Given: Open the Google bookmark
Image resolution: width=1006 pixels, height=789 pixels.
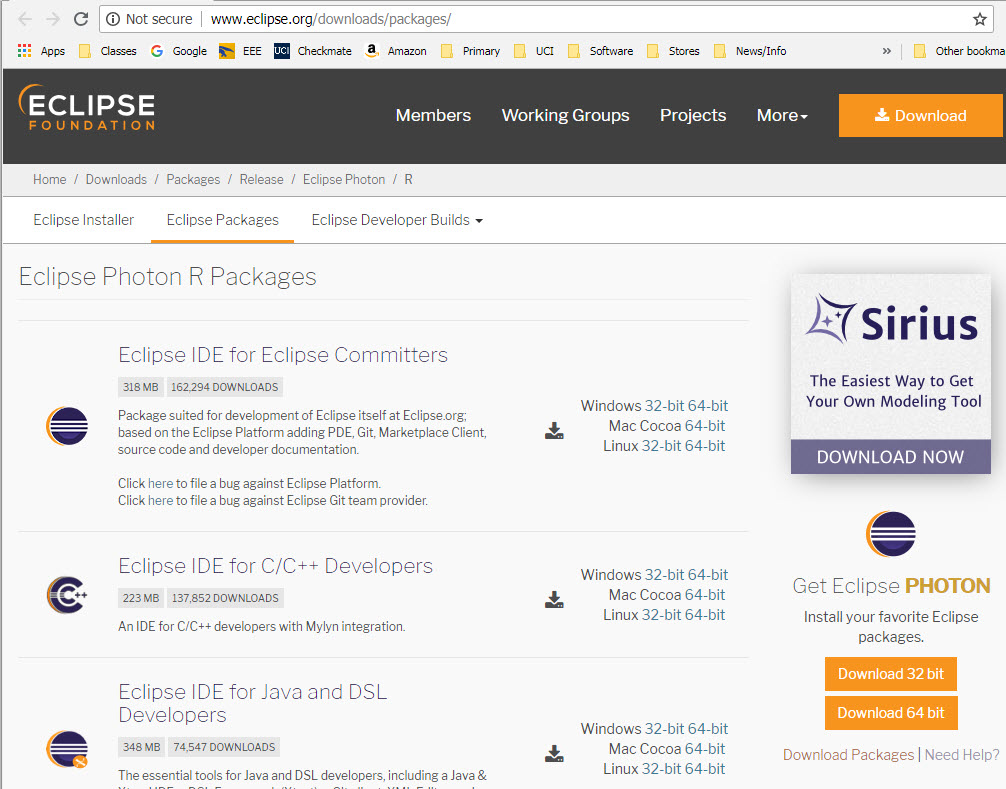Looking at the screenshot, I should (178, 51).
